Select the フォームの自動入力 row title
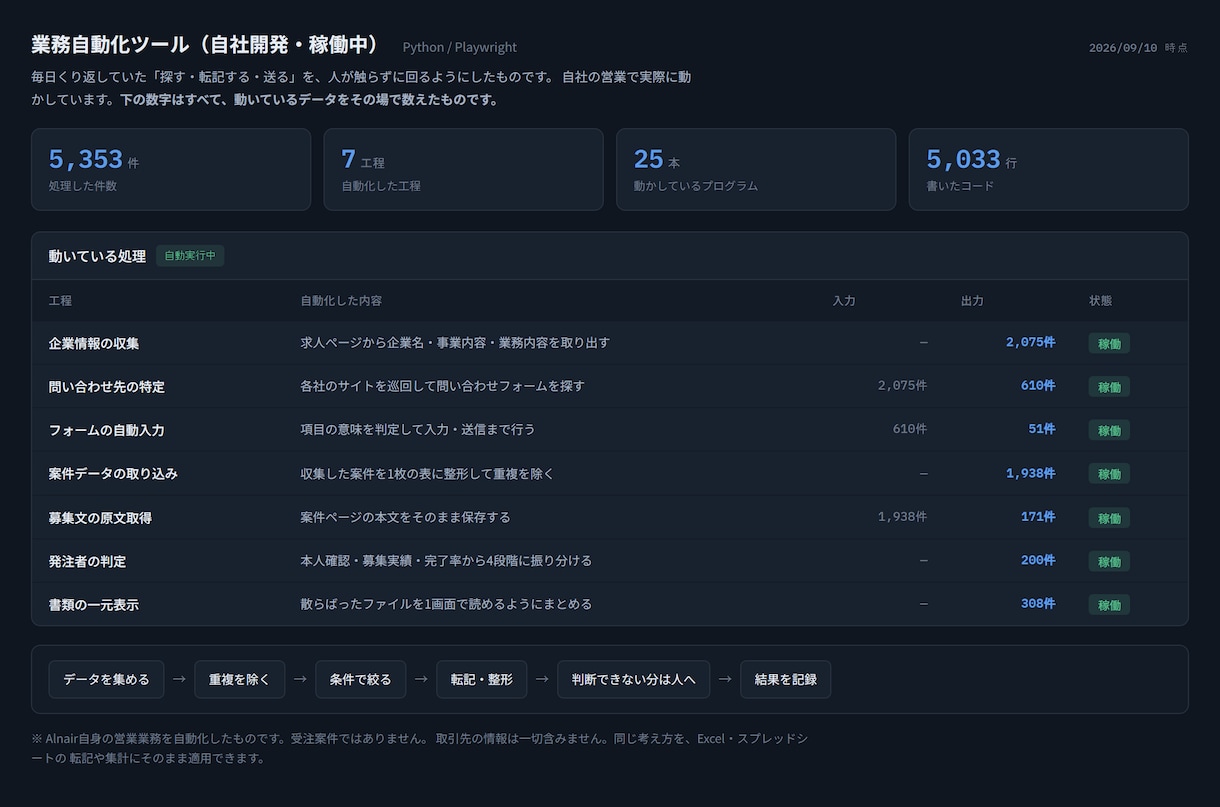This screenshot has height=807, width=1220. pyautogui.click(x=107, y=430)
